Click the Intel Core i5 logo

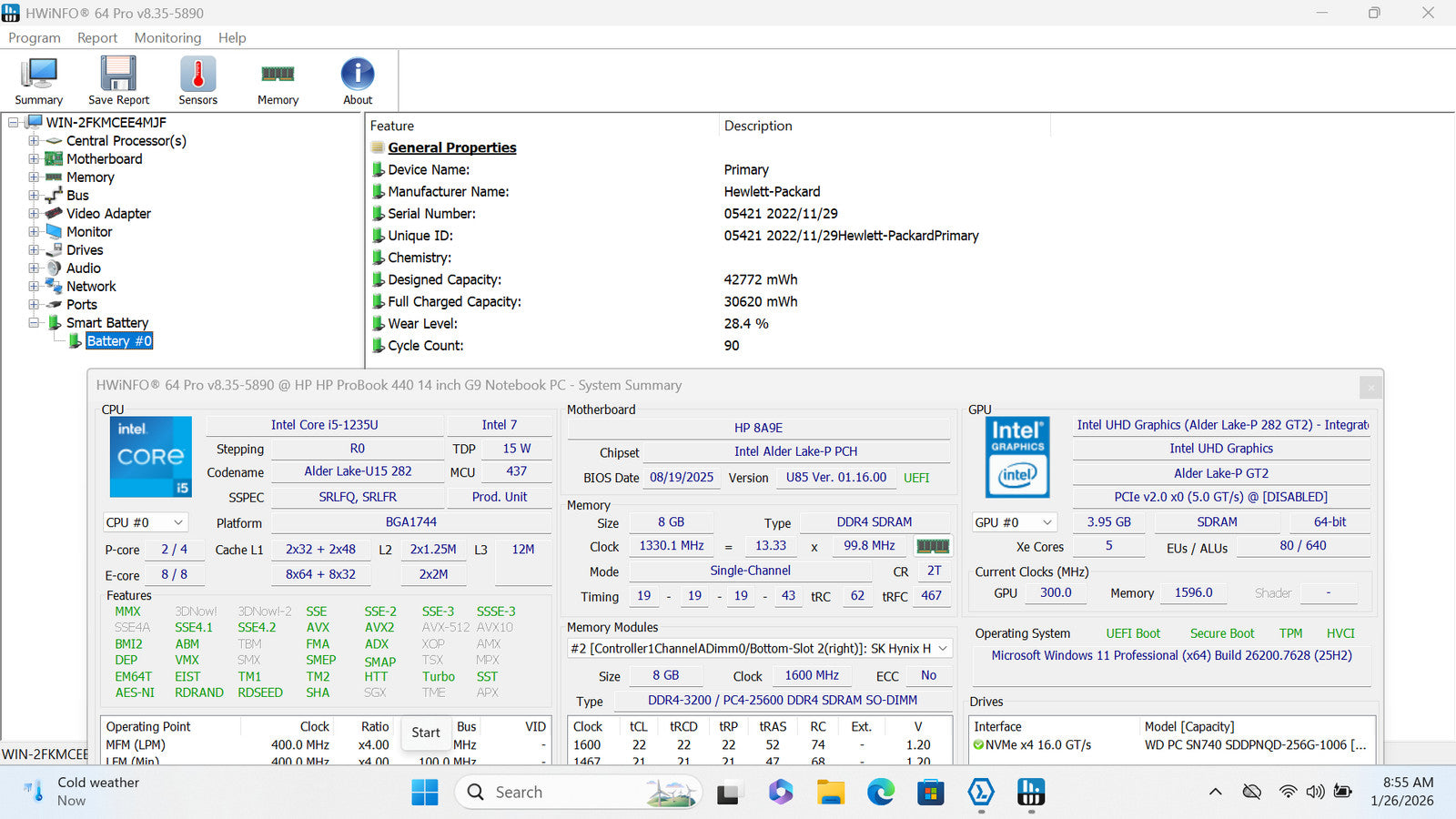151,457
